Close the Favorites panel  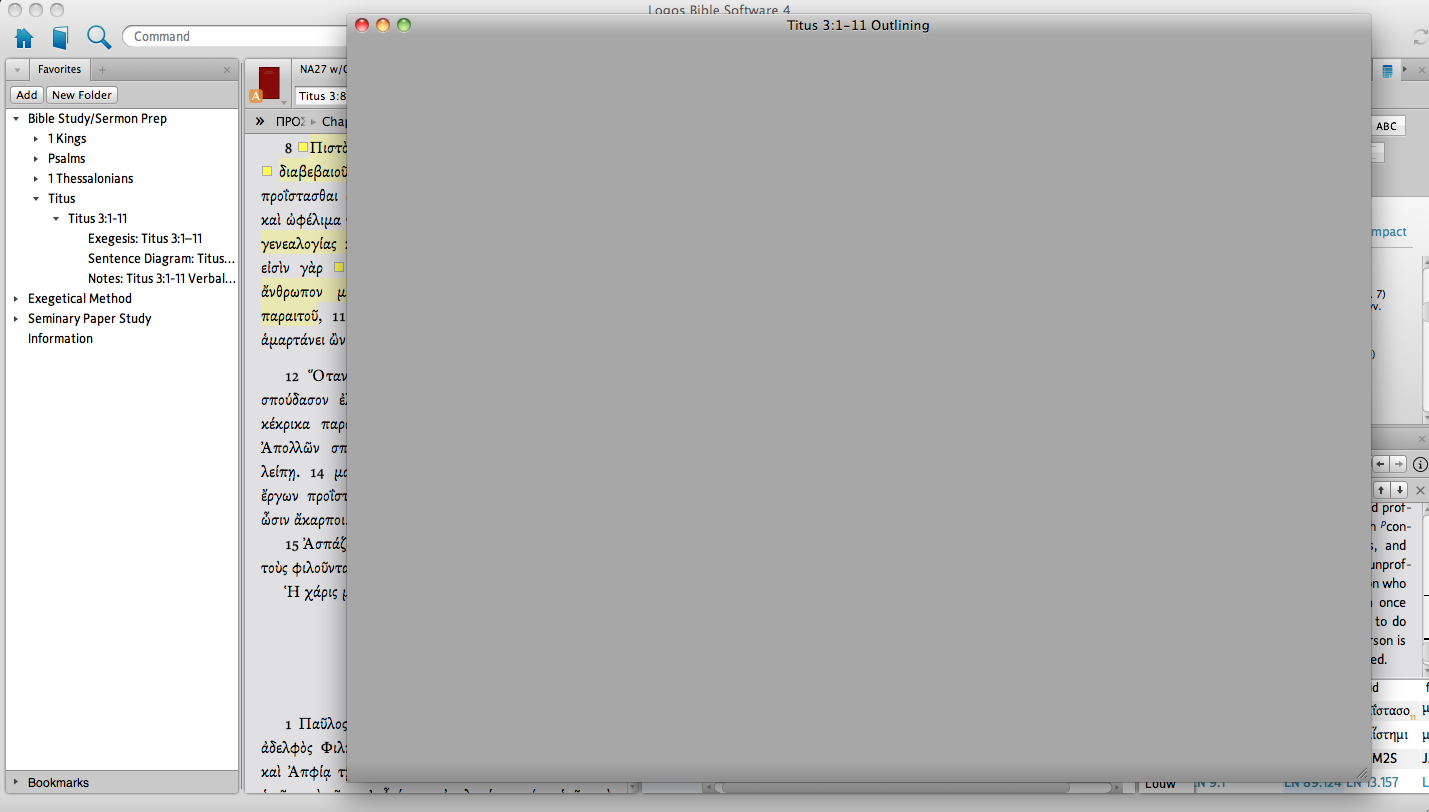[227, 70]
